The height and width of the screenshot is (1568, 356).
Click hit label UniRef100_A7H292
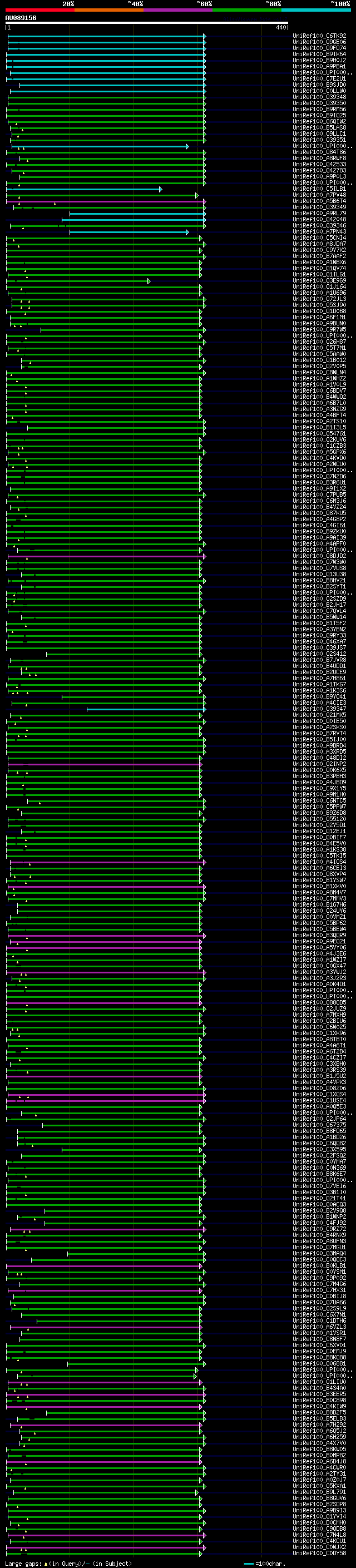click(x=319, y=1424)
